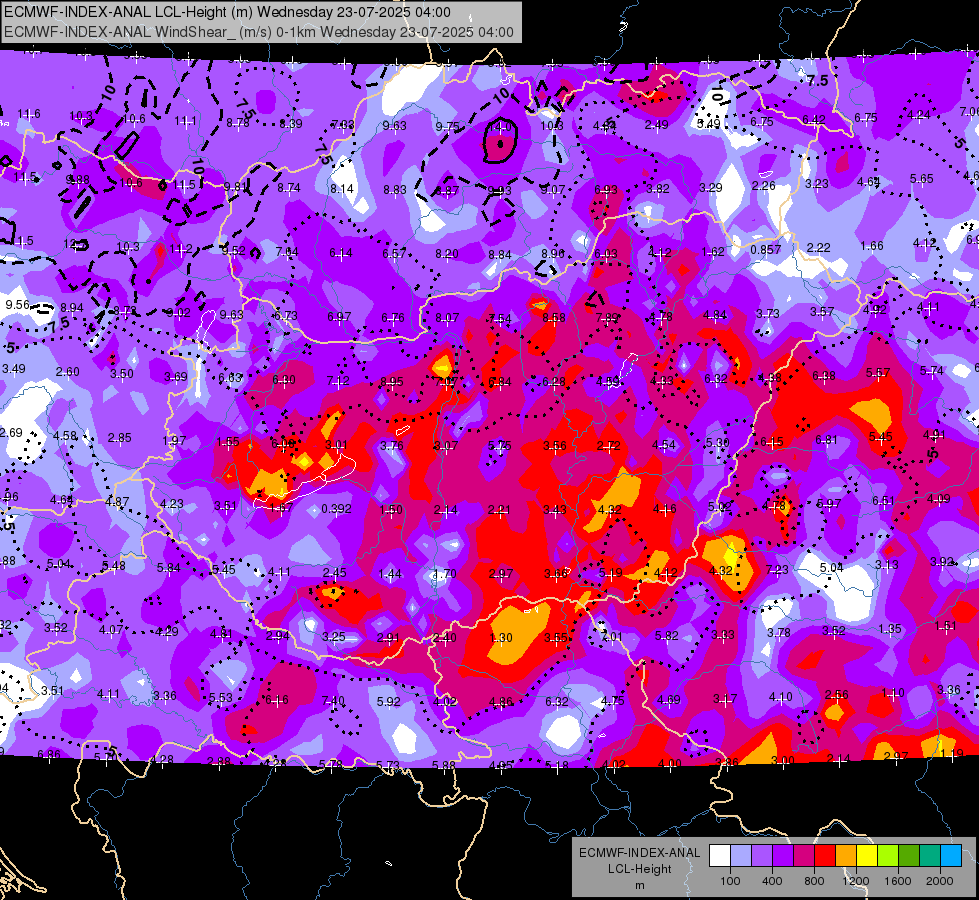Click the wind shear value 1.44
This screenshot has width=979, height=900.
pos(390,573)
